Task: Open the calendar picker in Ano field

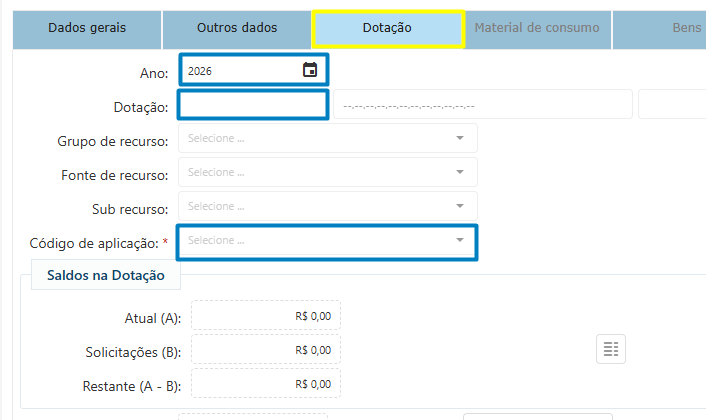Action: (310, 70)
